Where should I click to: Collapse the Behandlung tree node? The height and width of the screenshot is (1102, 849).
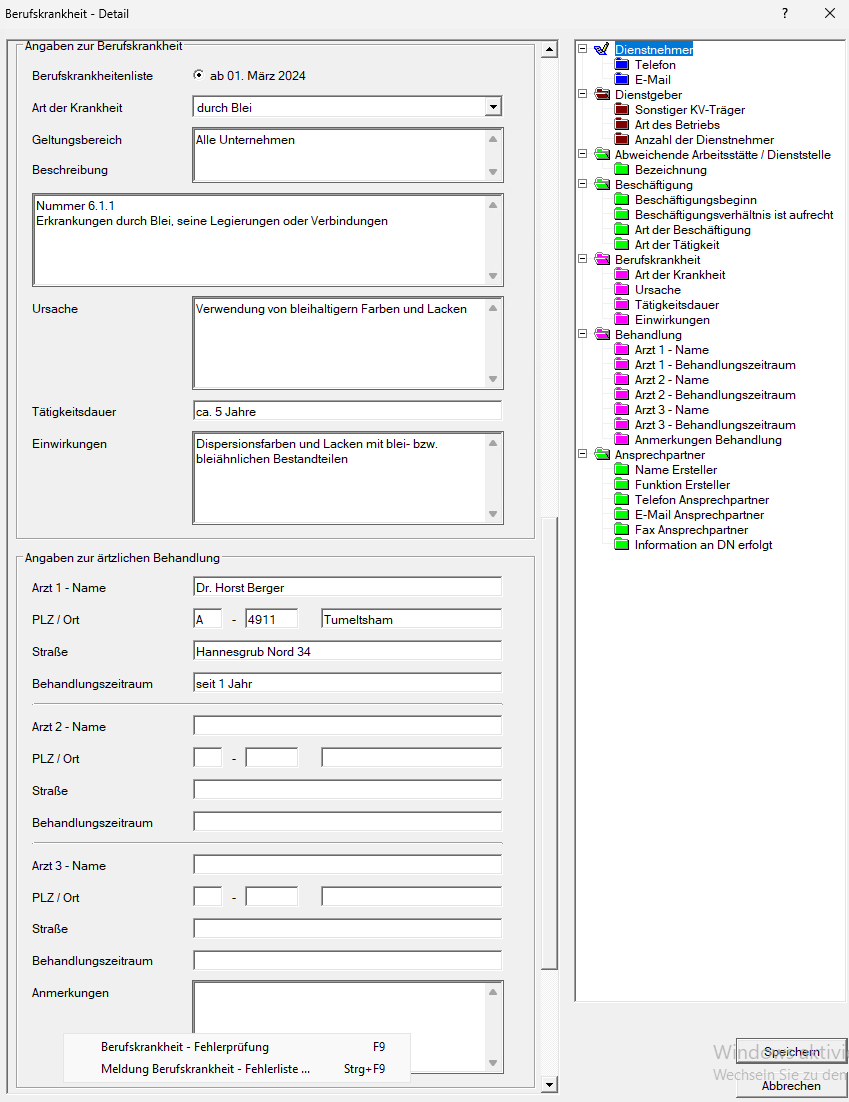pyautogui.click(x=583, y=335)
